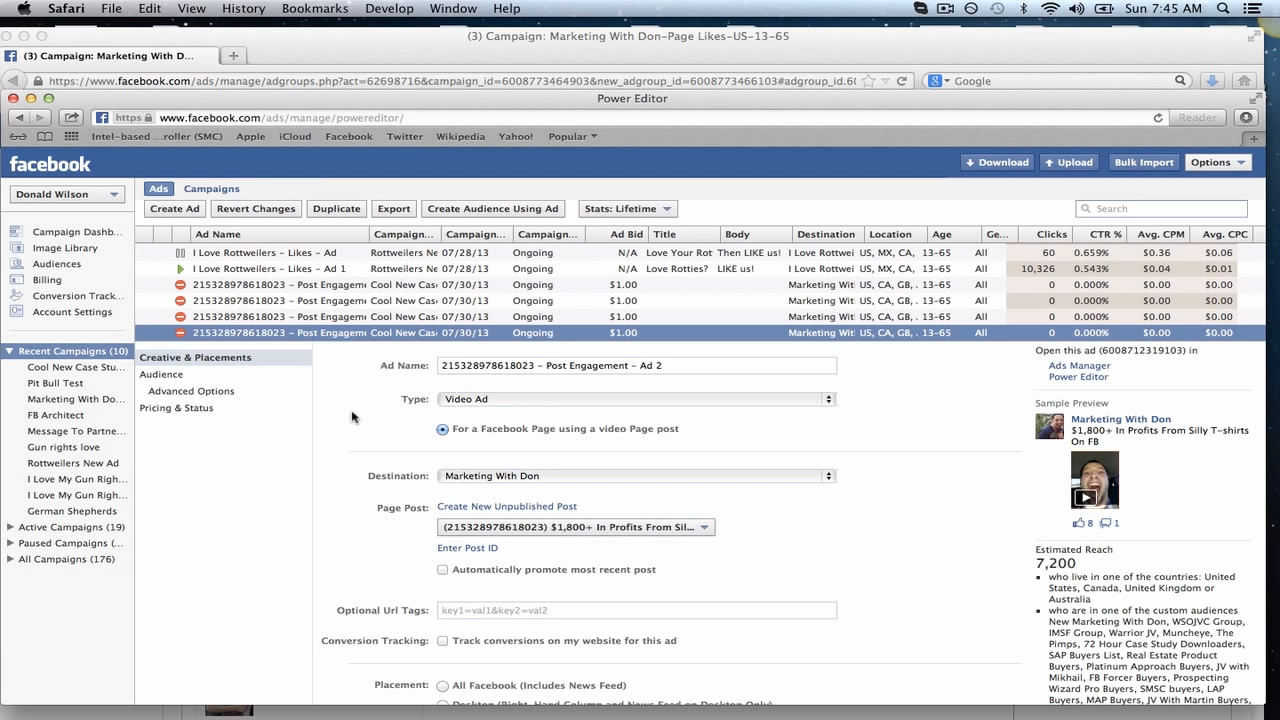Open the Donald Wilson account dropdown
This screenshot has width=1280, height=720.
pyautogui.click(x=66, y=194)
